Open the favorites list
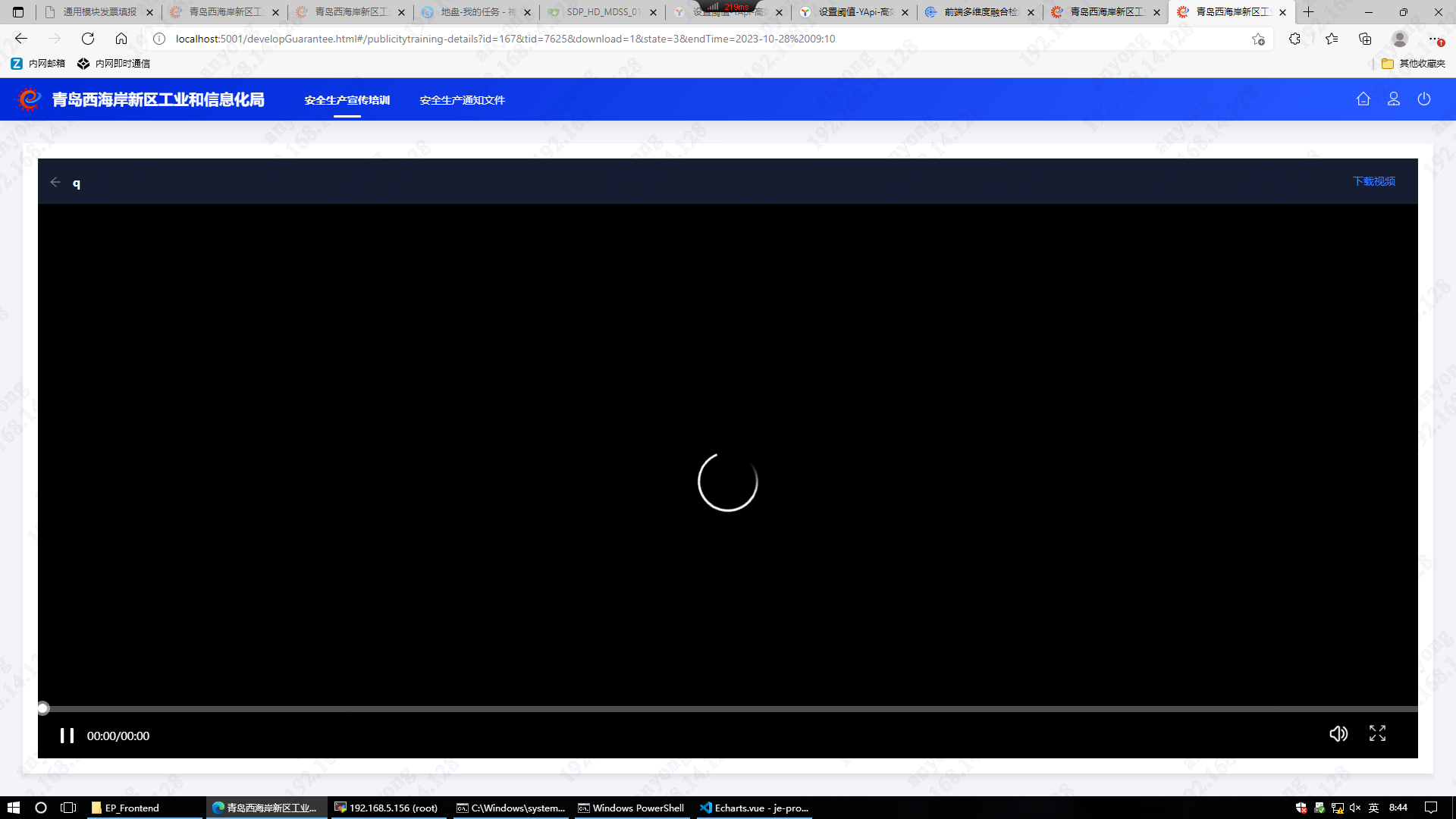Image resolution: width=1456 pixels, height=819 pixels. [x=1332, y=39]
